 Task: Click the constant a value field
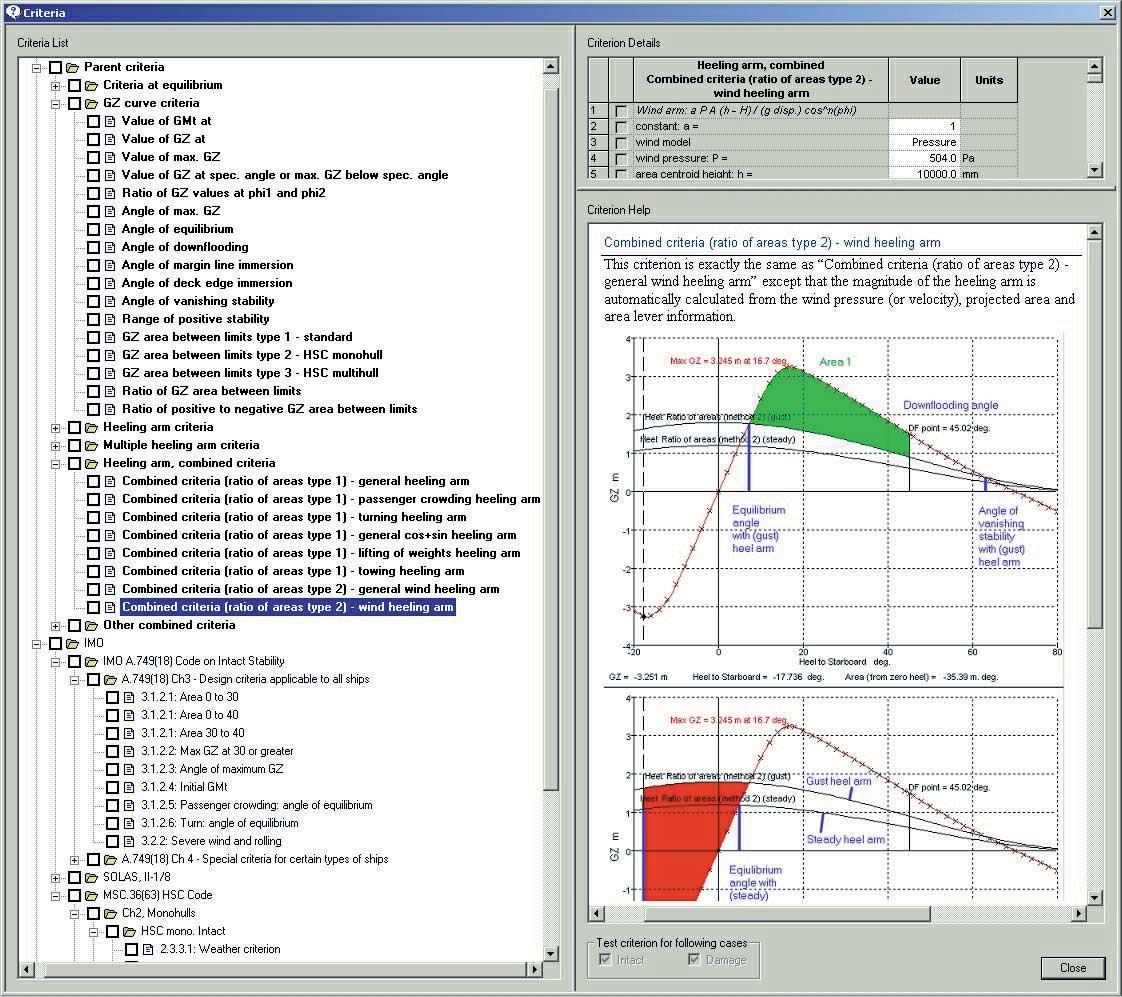click(925, 126)
